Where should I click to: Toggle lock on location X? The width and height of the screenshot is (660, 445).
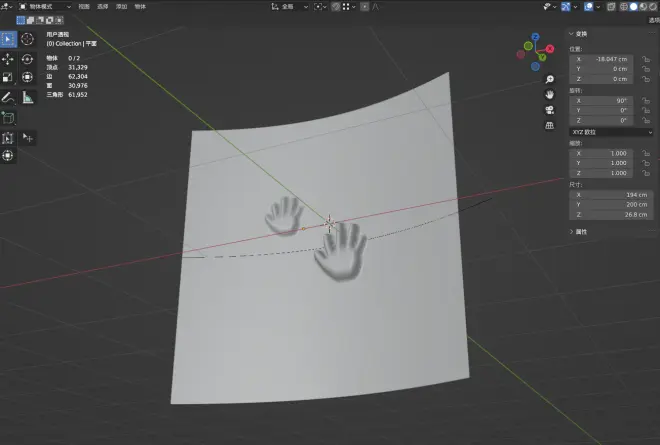[x=646, y=59]
